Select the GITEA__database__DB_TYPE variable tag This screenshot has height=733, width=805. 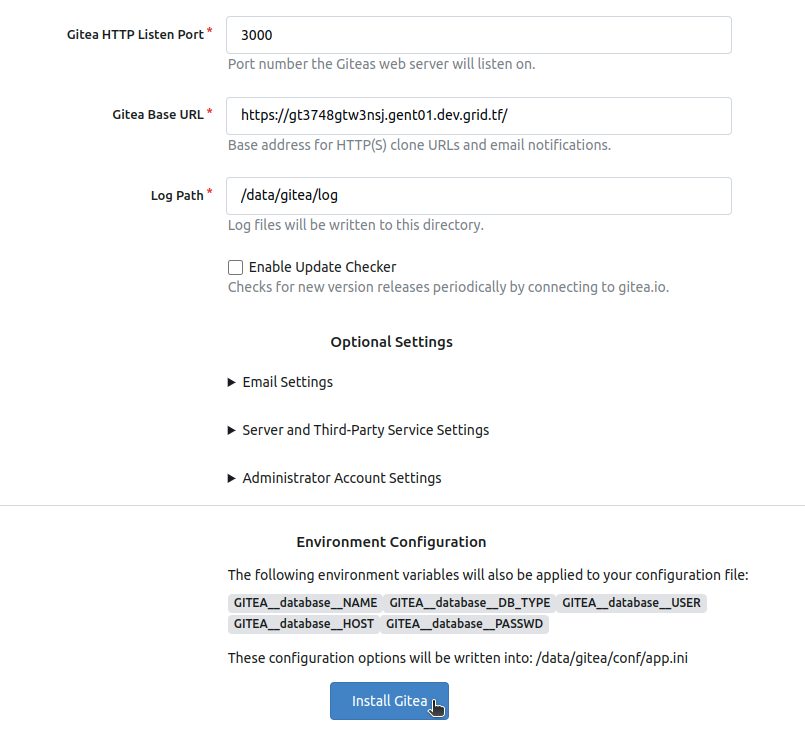[469, 603]
